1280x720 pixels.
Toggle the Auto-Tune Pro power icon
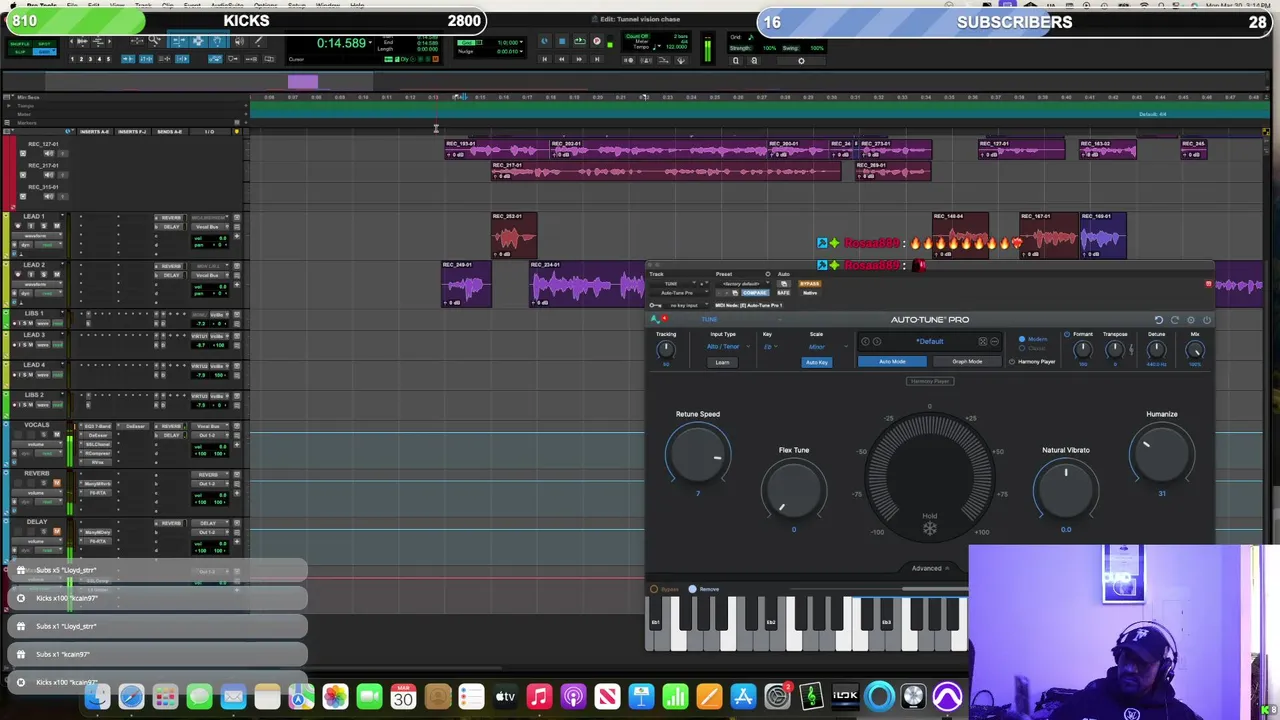(x=1207, y=320)
